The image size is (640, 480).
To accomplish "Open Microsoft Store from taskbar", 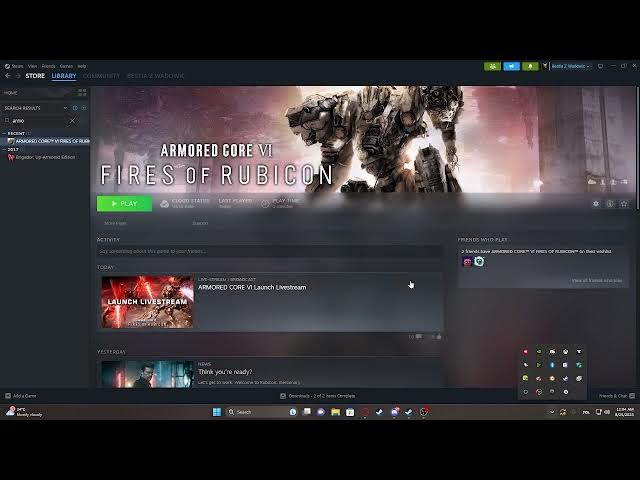I will 350,412.
